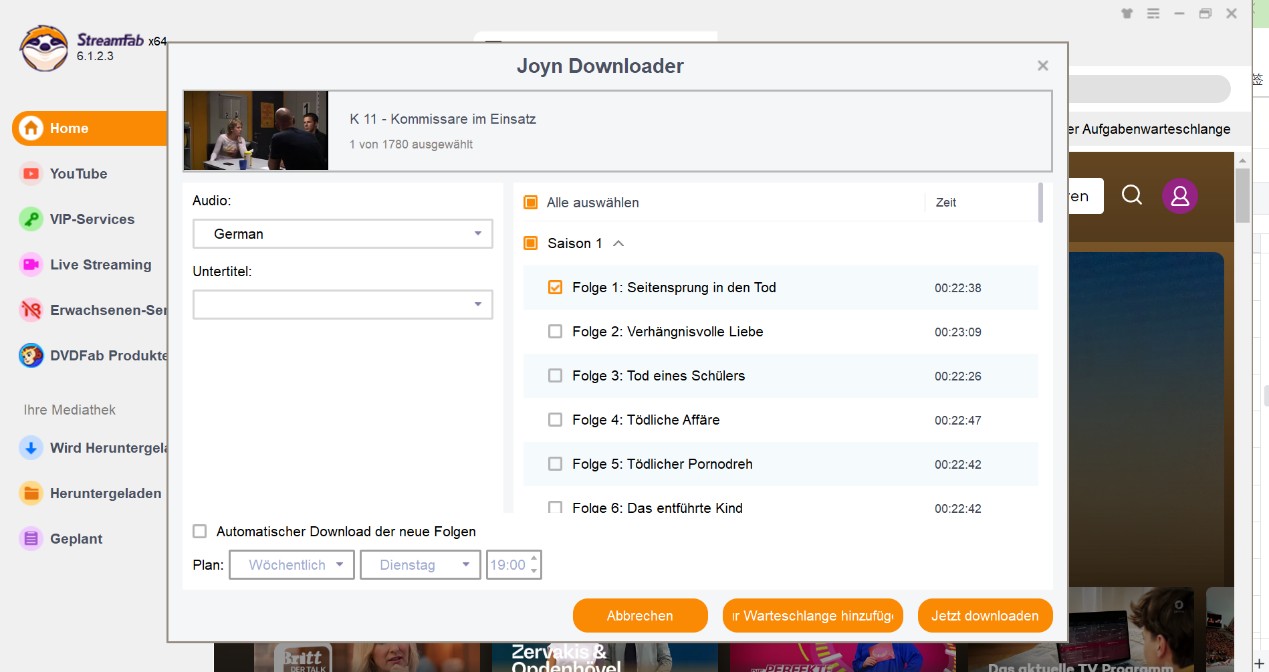Click the StreamFab sloth logo
Viewport: 1269px width, 672px height.
[x=45, y=48]
